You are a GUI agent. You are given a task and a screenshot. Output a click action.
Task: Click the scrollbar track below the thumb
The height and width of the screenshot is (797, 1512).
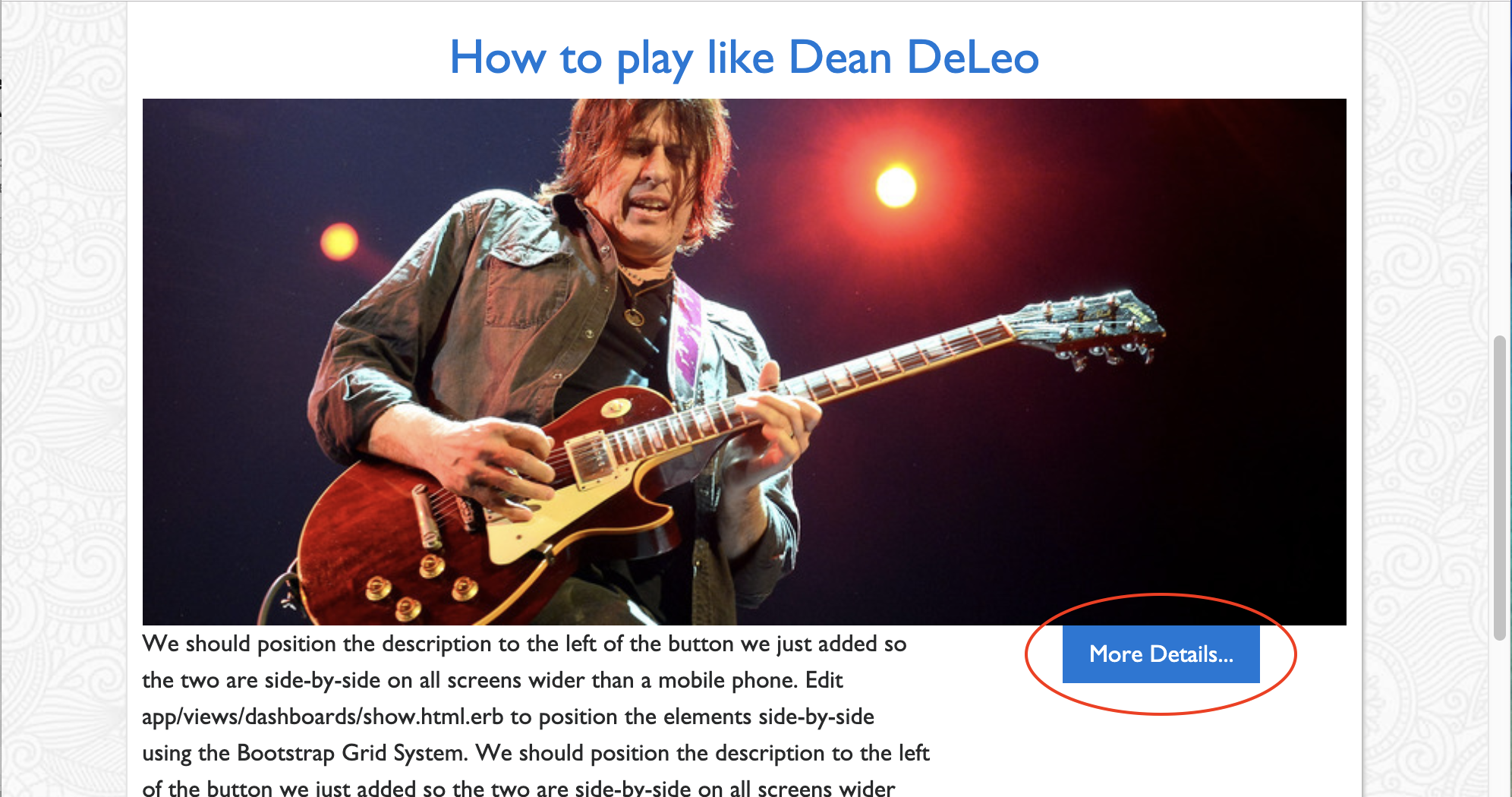pyautogui.click(x=1499, y=718)
